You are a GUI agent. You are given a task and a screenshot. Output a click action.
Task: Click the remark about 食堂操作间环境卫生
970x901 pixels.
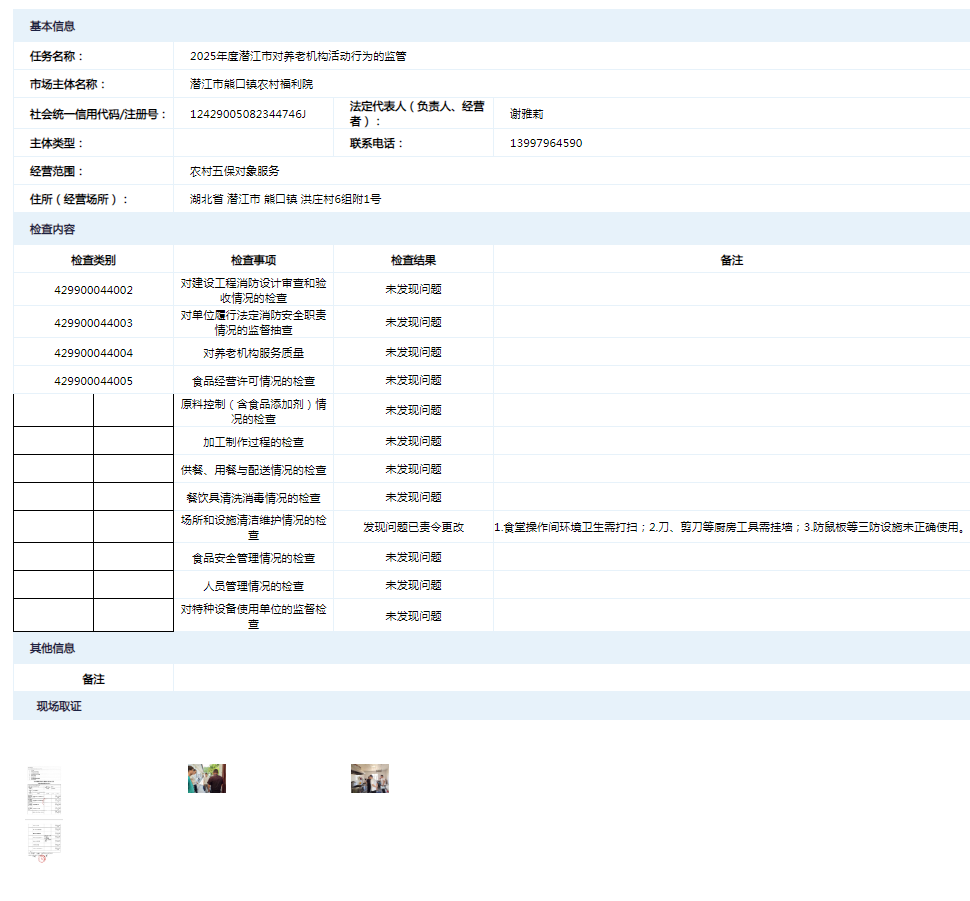coord(730,527)
